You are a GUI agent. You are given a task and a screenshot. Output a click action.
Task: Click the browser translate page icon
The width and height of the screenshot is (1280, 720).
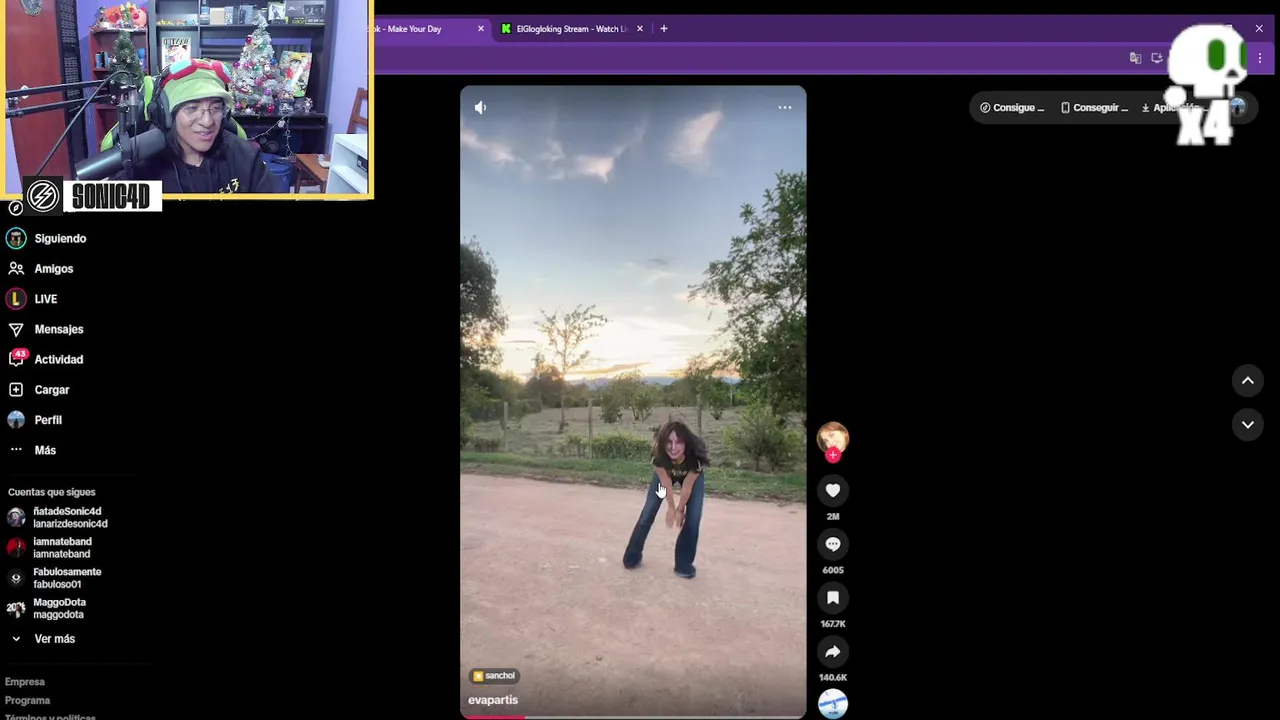point(1135,58)
